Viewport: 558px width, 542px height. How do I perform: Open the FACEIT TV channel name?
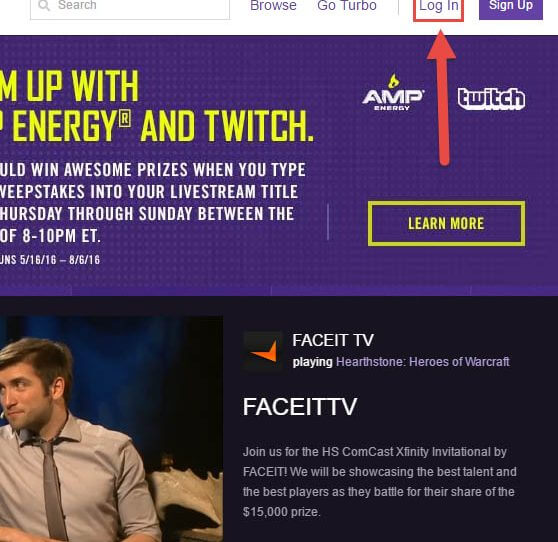click(x=333, y=340)
